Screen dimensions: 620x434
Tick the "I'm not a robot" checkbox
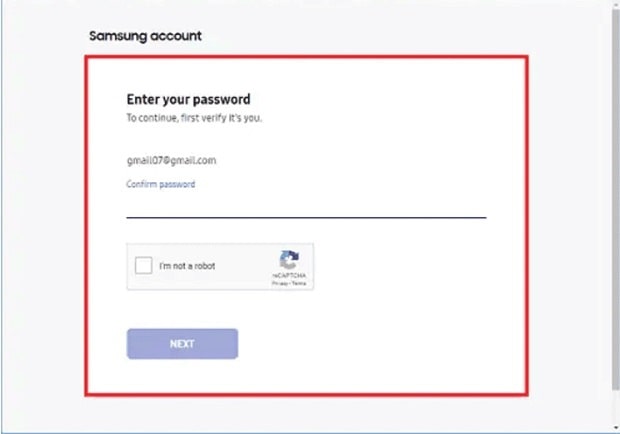point(144,266)
